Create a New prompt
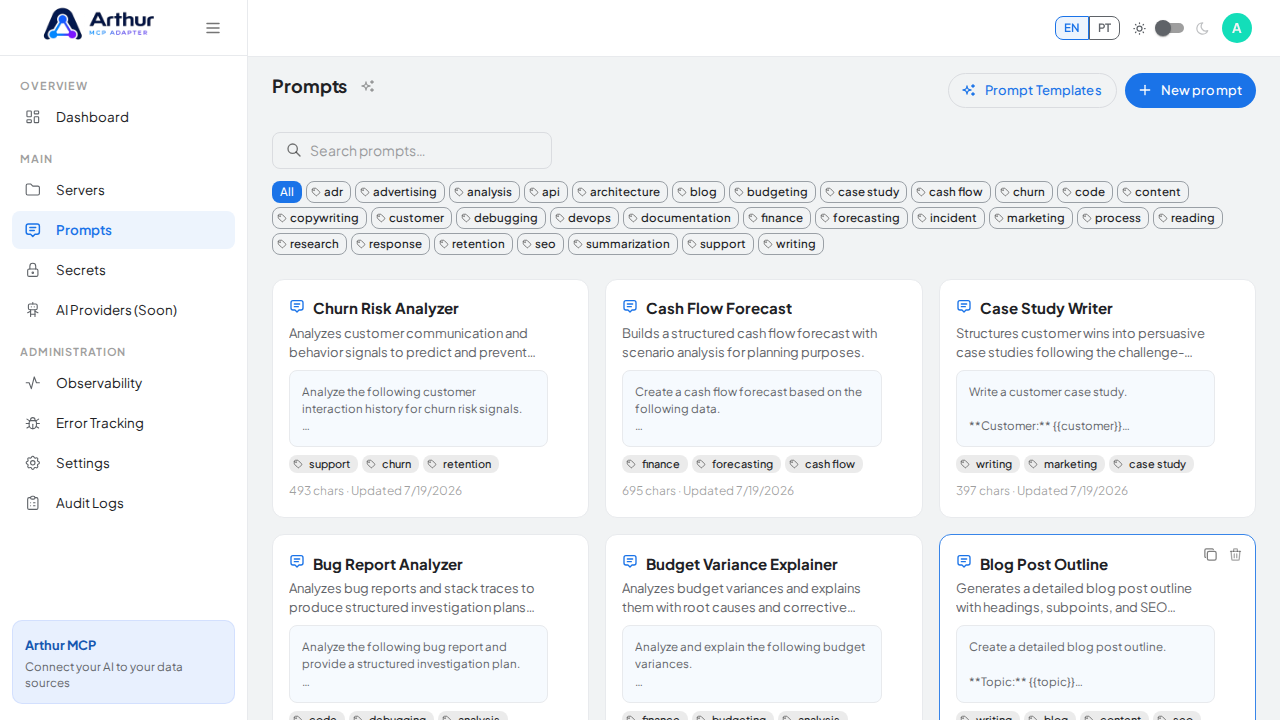 [x=1190, y=90]
